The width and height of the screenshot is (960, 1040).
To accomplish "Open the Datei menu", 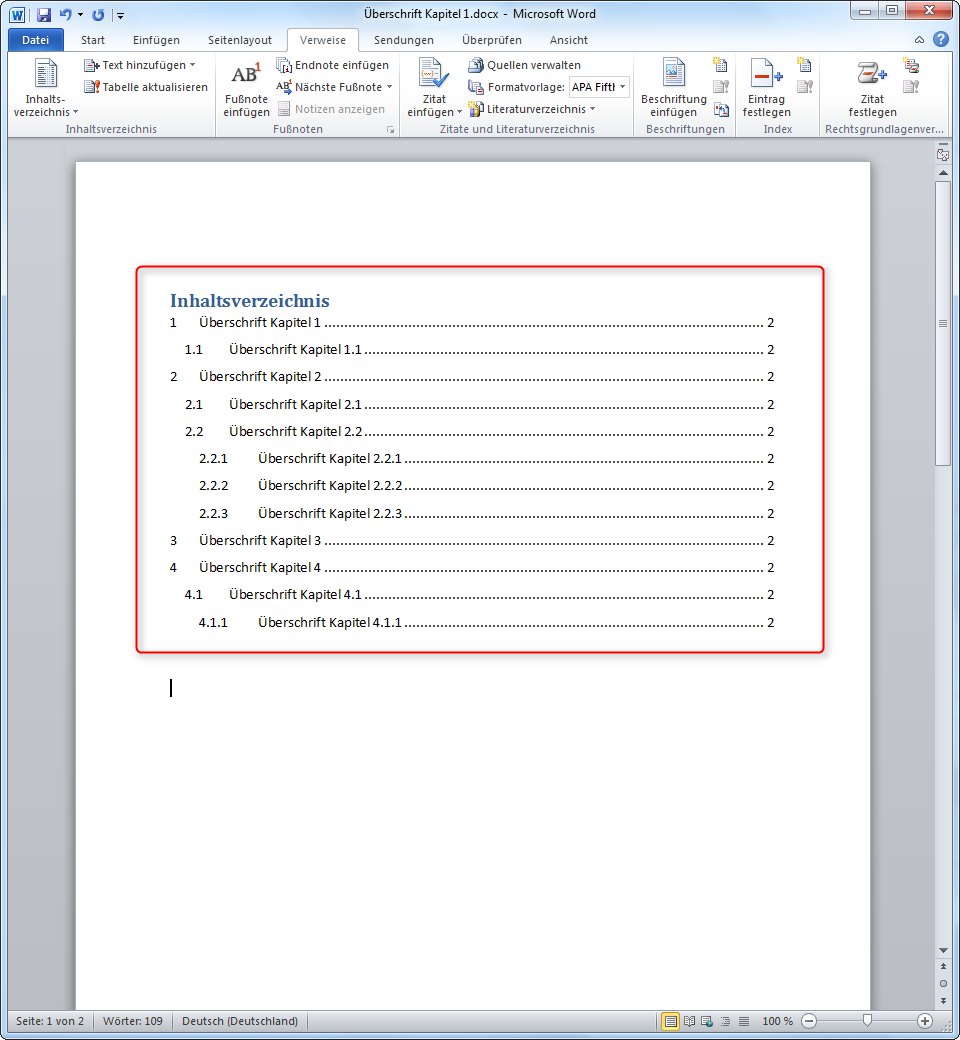I will 35,39.
